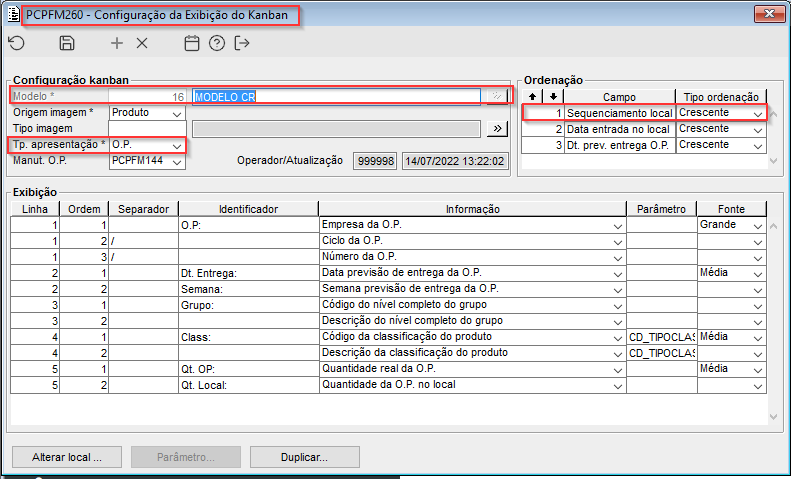Click the update date field 14/07/2022 13:22:02

point(455,161)
